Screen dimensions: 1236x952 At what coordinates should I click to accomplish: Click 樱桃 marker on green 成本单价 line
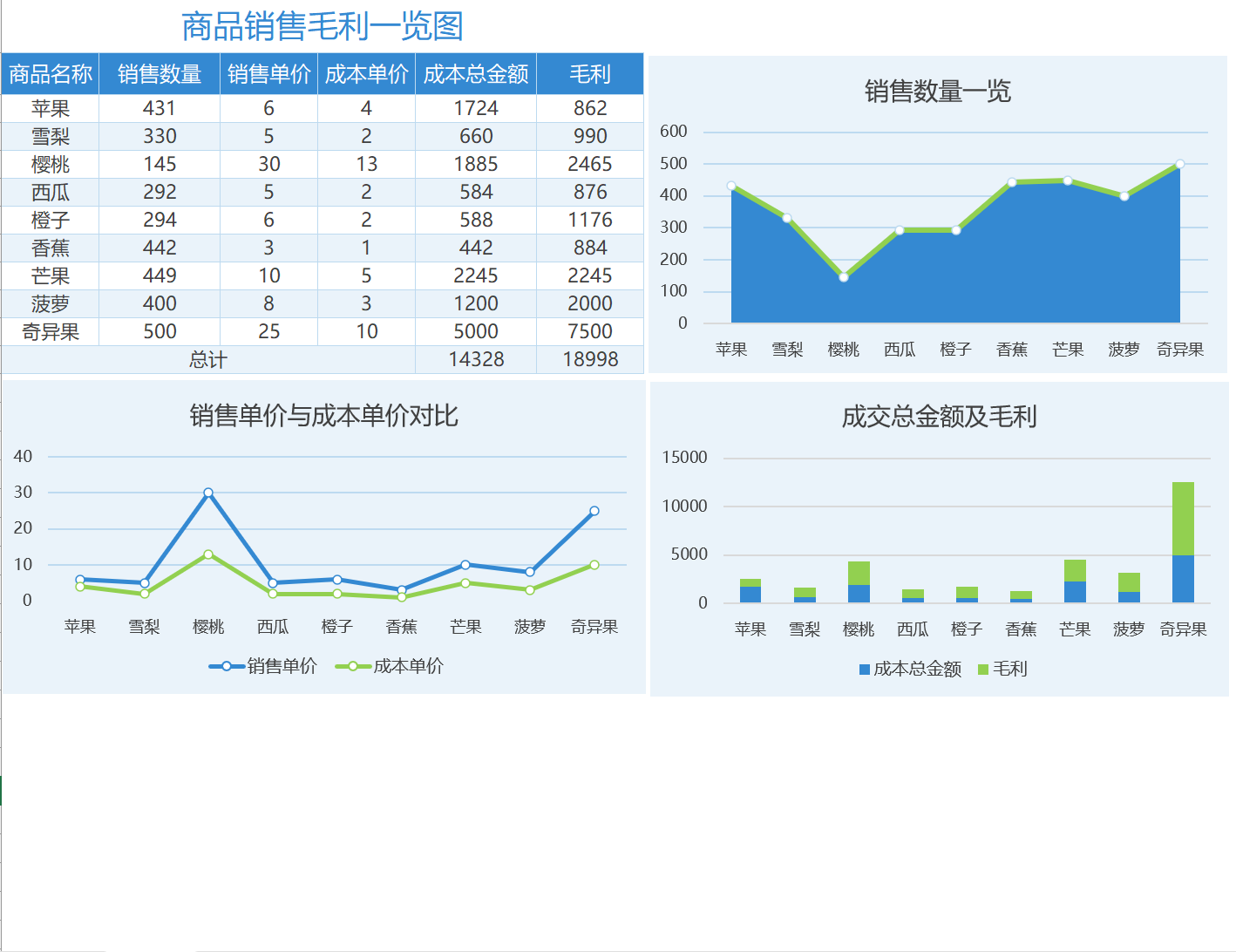tap(208, 554)
